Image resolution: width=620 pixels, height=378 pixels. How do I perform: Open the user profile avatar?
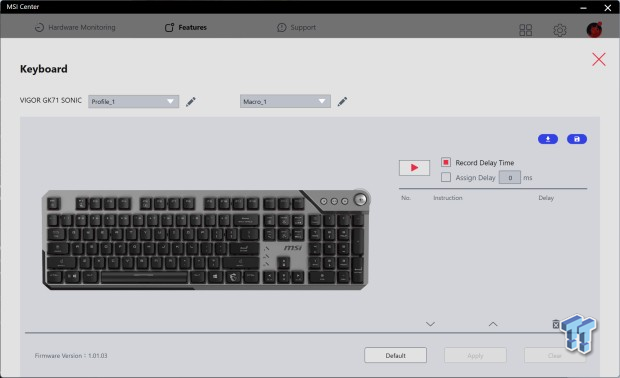(x=594, y=30)
